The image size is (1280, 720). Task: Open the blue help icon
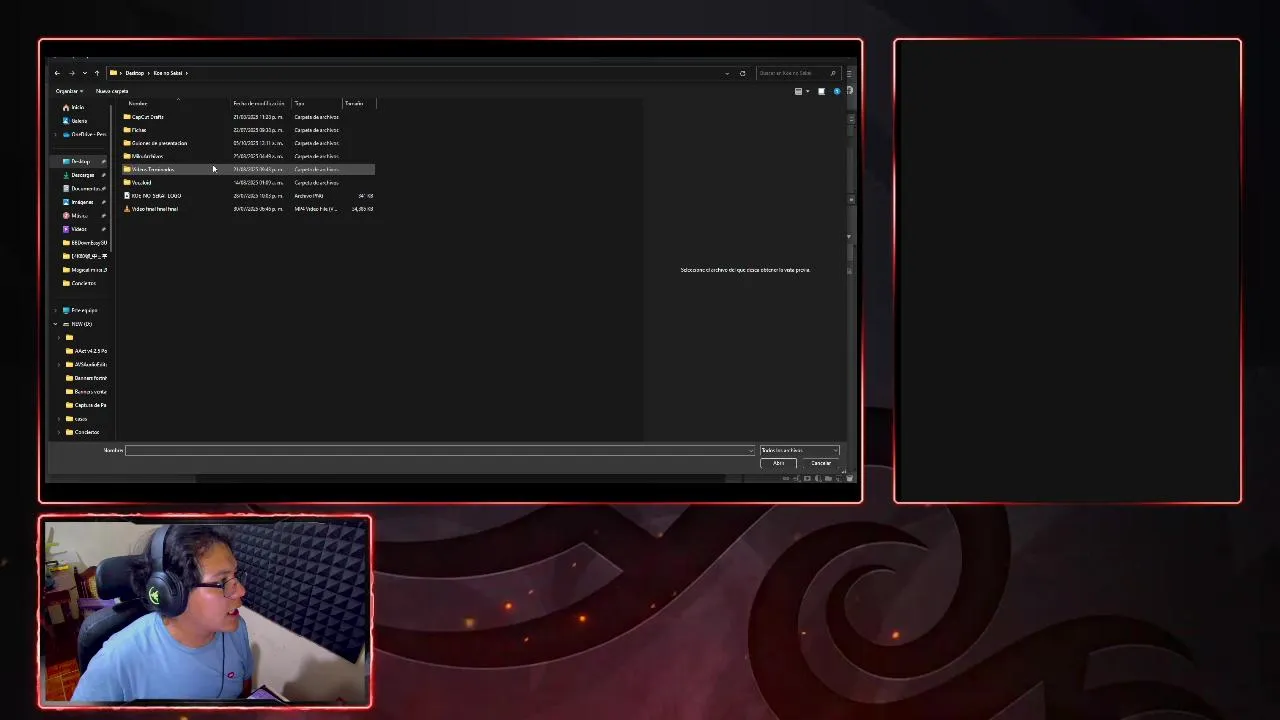coord(837,91)
